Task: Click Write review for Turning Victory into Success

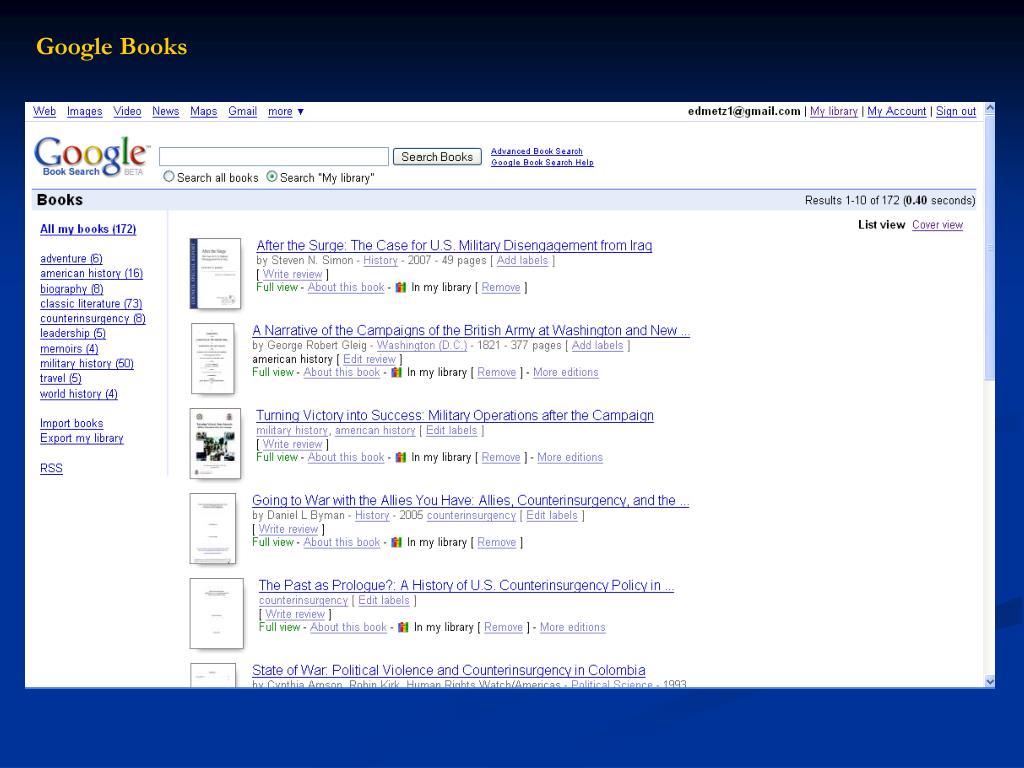Action: (293, 444)
